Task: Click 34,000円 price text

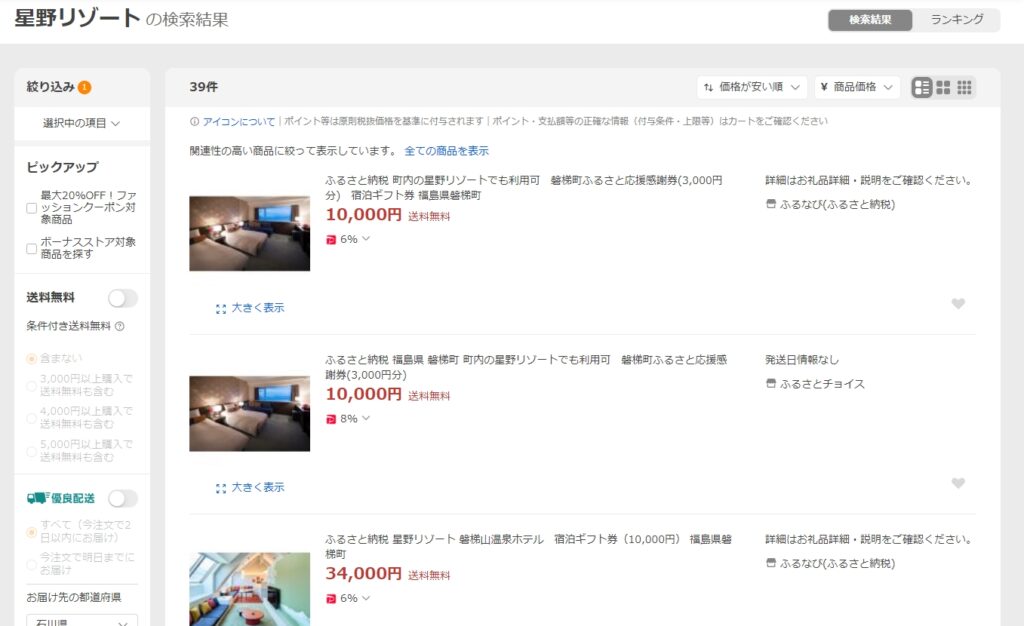Action: click(364, 574)
